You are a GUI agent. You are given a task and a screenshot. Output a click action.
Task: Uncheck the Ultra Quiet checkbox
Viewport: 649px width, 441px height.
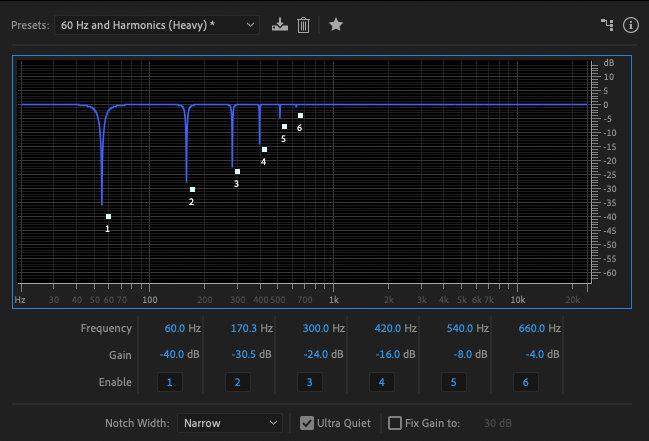click(307, 423)
